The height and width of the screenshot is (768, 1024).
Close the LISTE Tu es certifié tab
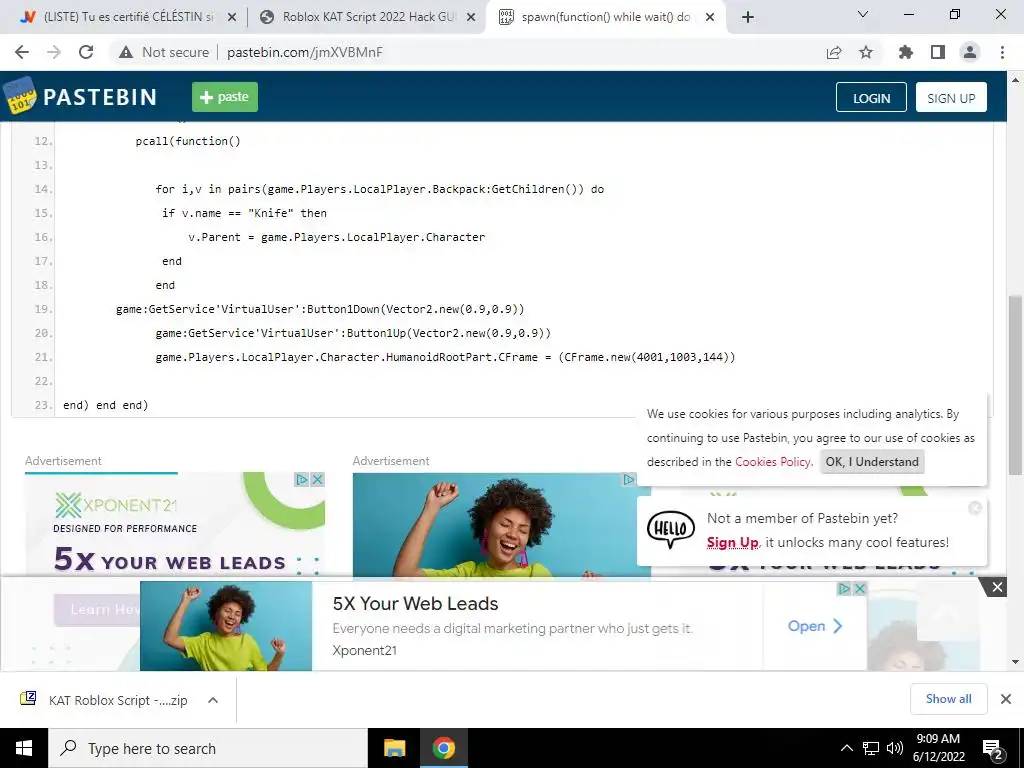[231, 18]
